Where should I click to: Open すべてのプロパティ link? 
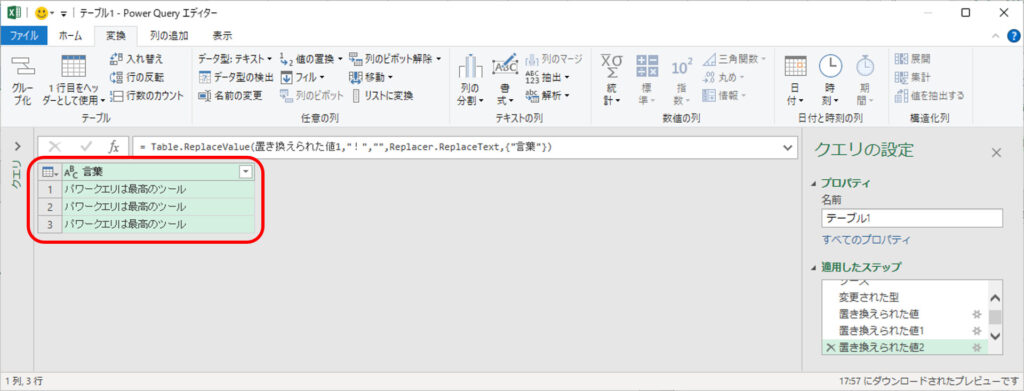click(865, 240)
